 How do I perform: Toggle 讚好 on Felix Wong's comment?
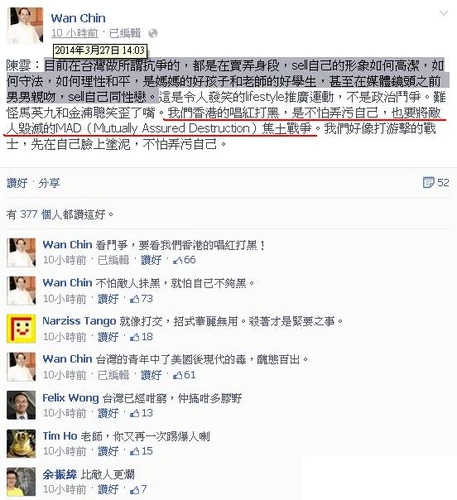[x=108, y=413]
